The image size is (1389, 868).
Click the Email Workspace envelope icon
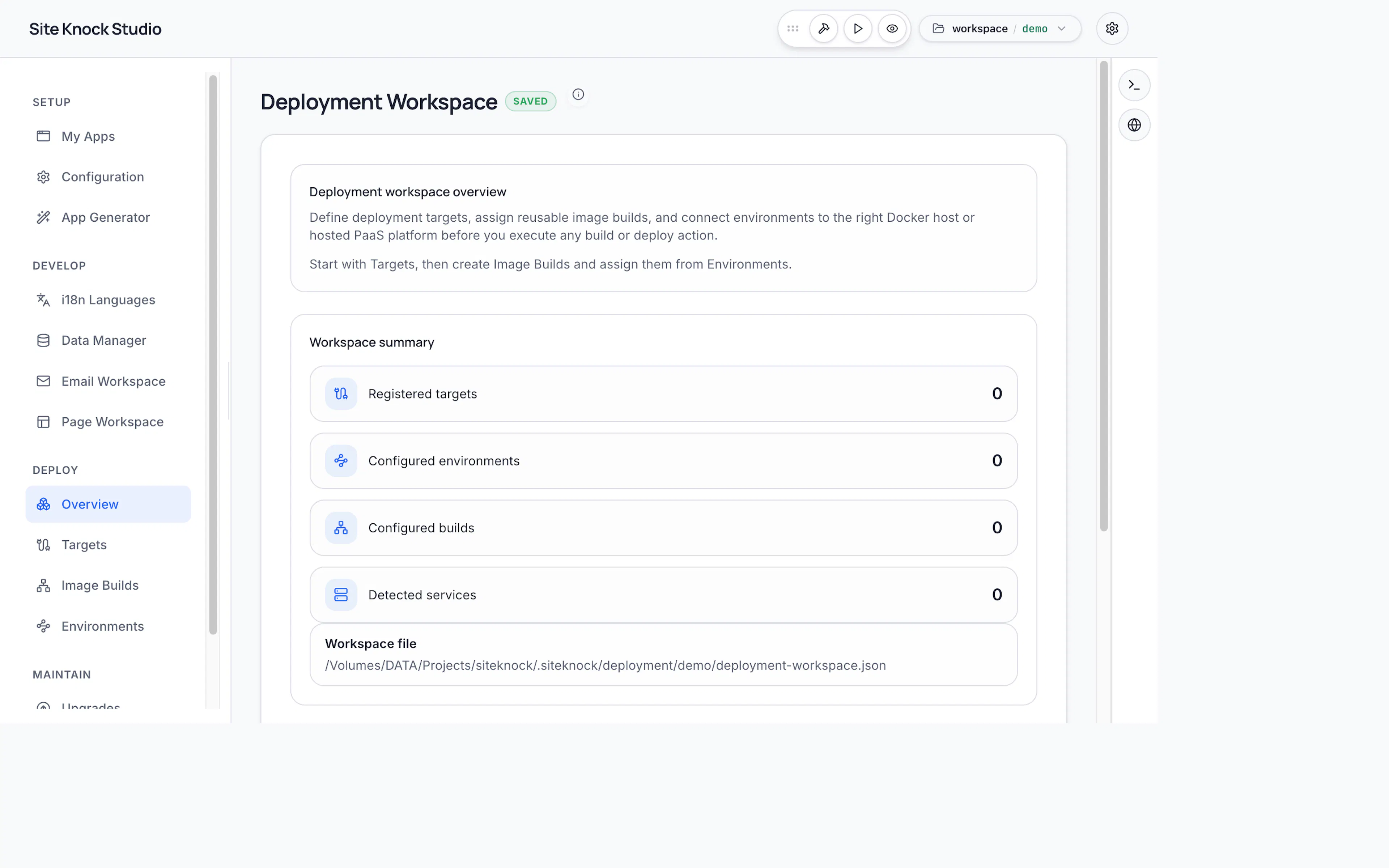pos(44,381)
